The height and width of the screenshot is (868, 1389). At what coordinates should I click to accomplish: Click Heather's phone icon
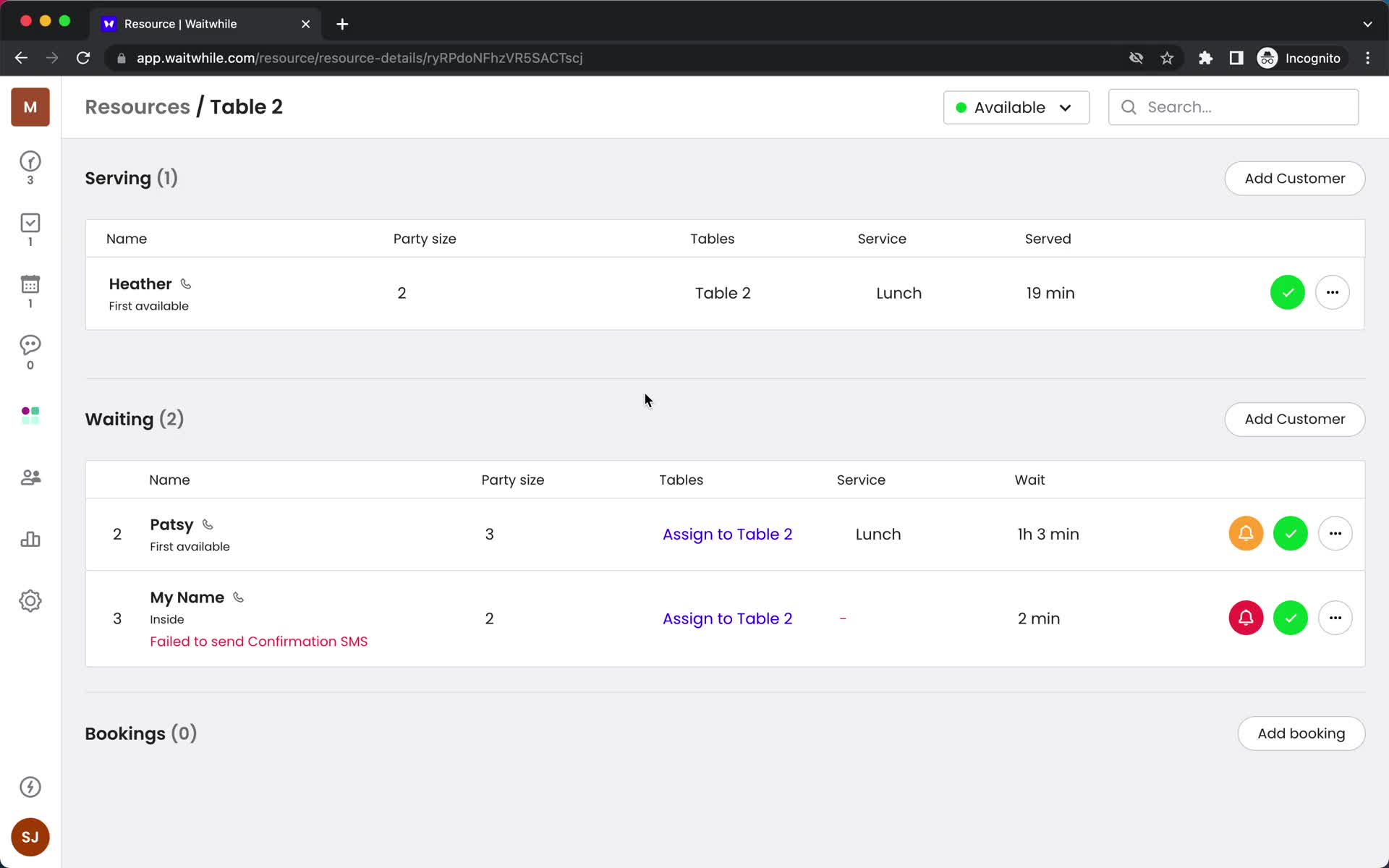click(x=185, y=283)
